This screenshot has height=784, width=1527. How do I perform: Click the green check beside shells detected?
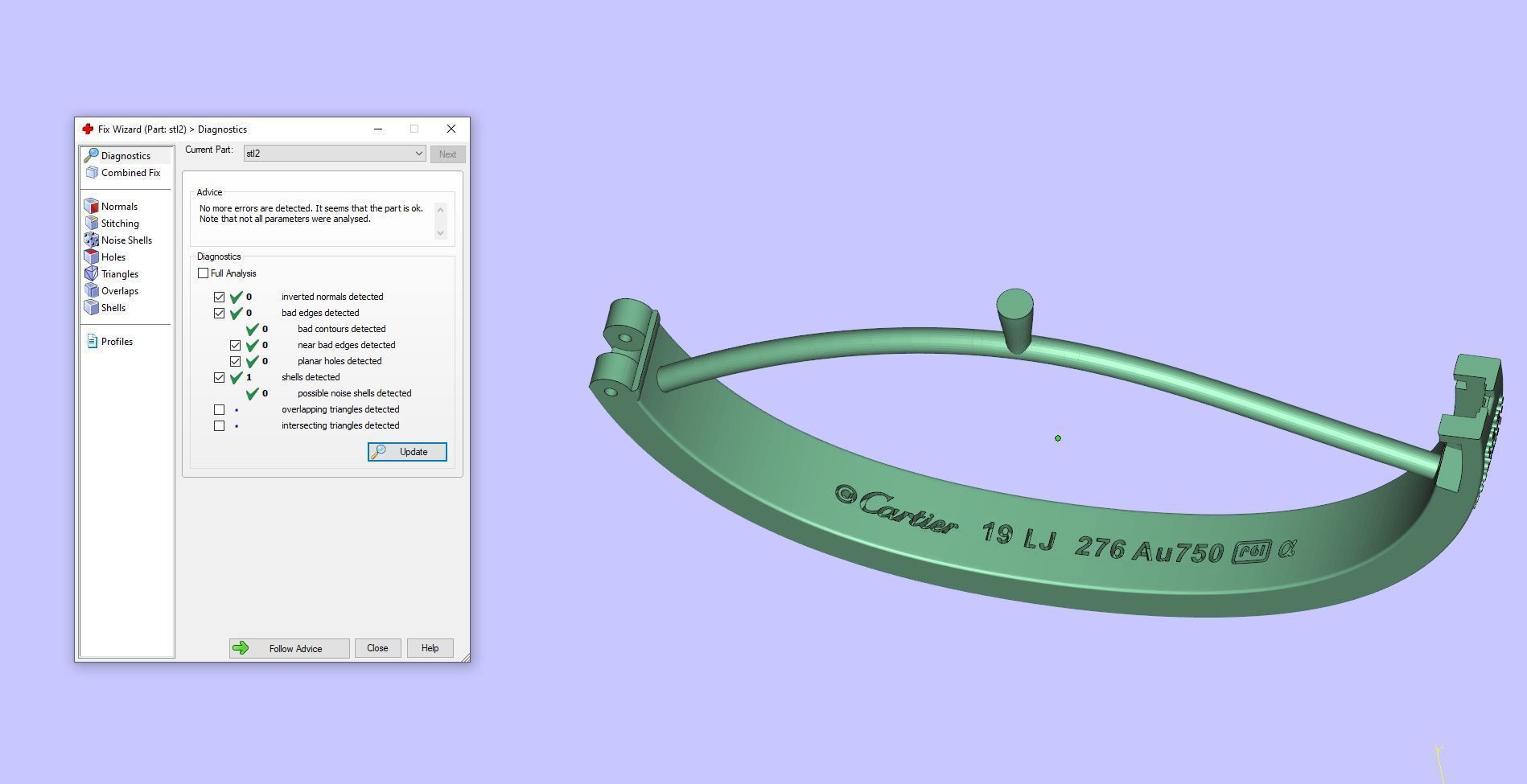point(237,377)
